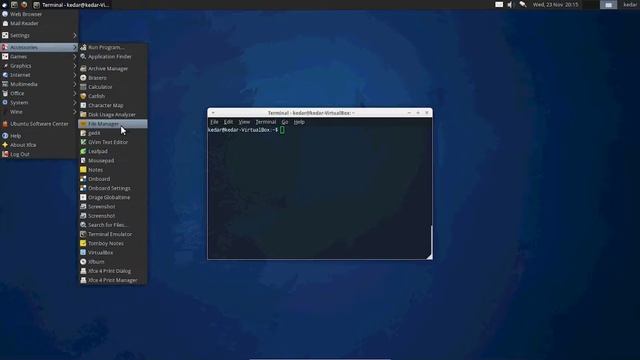Select About Xfce menu entry
The height and width of the screenshot is (360, 640).
click(x=39, y=145)
